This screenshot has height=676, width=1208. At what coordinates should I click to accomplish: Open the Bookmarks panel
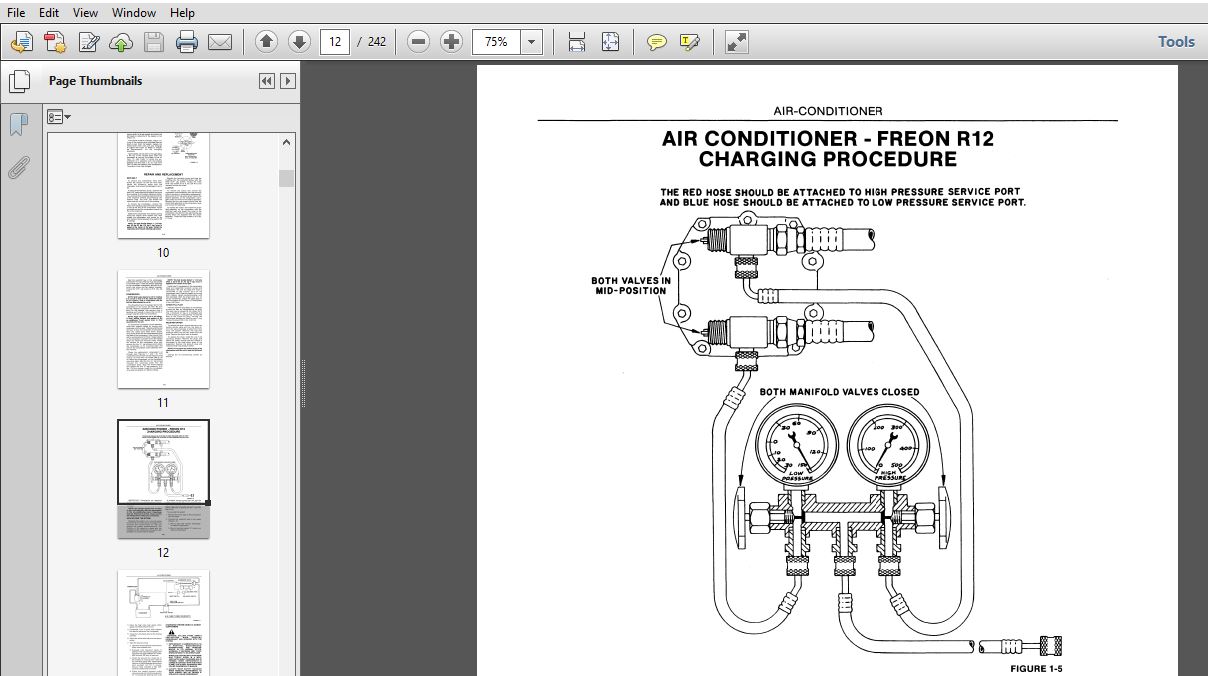(x=18, y=124)
